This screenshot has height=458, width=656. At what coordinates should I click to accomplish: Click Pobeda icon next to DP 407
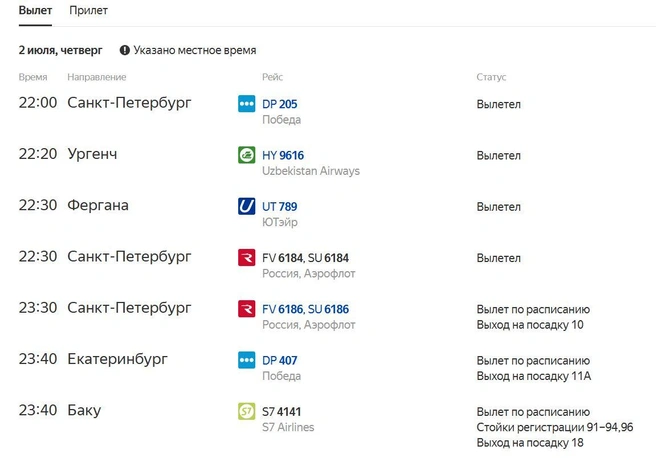point(246,360)
